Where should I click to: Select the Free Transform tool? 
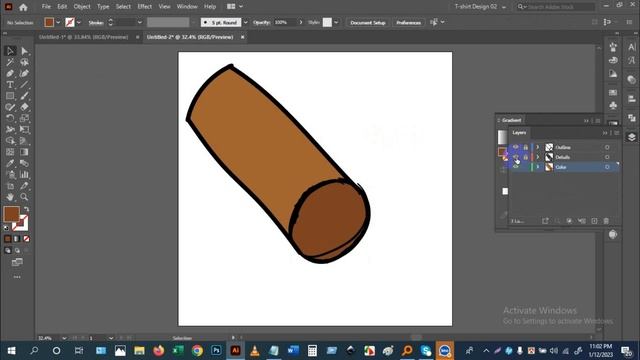24,129
